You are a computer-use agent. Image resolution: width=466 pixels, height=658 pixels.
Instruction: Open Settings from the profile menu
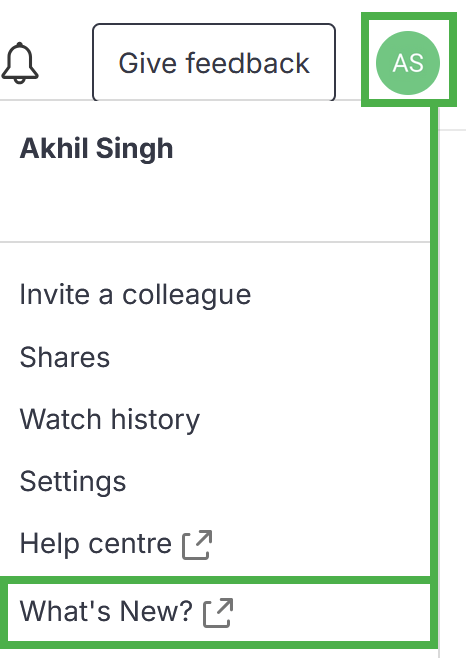click(73, 481)
